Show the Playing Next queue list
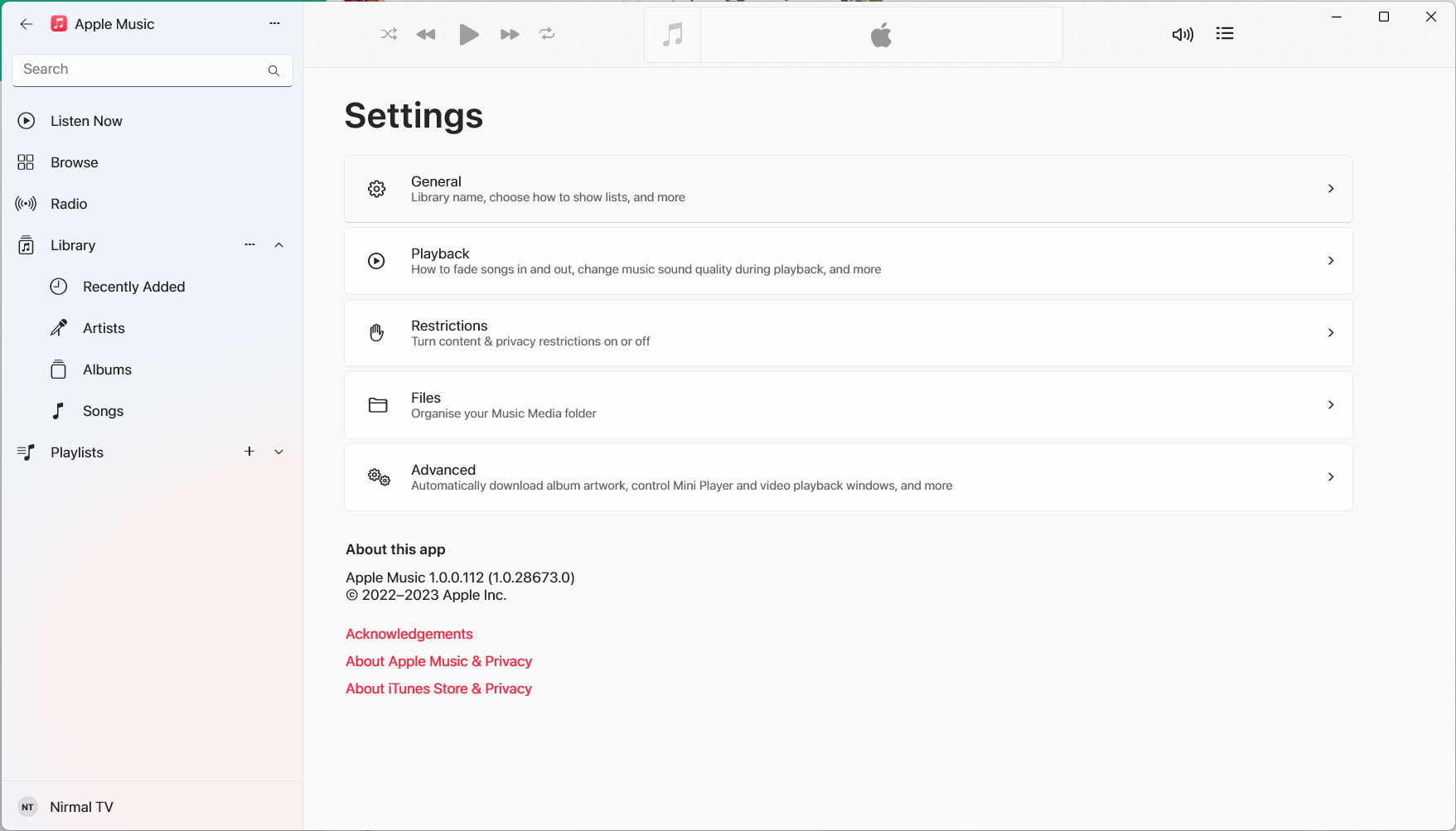 [1225, 33]
